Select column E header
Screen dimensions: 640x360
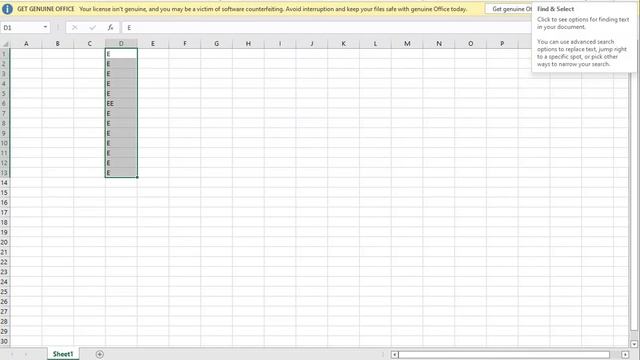click(x=153, y=44)
